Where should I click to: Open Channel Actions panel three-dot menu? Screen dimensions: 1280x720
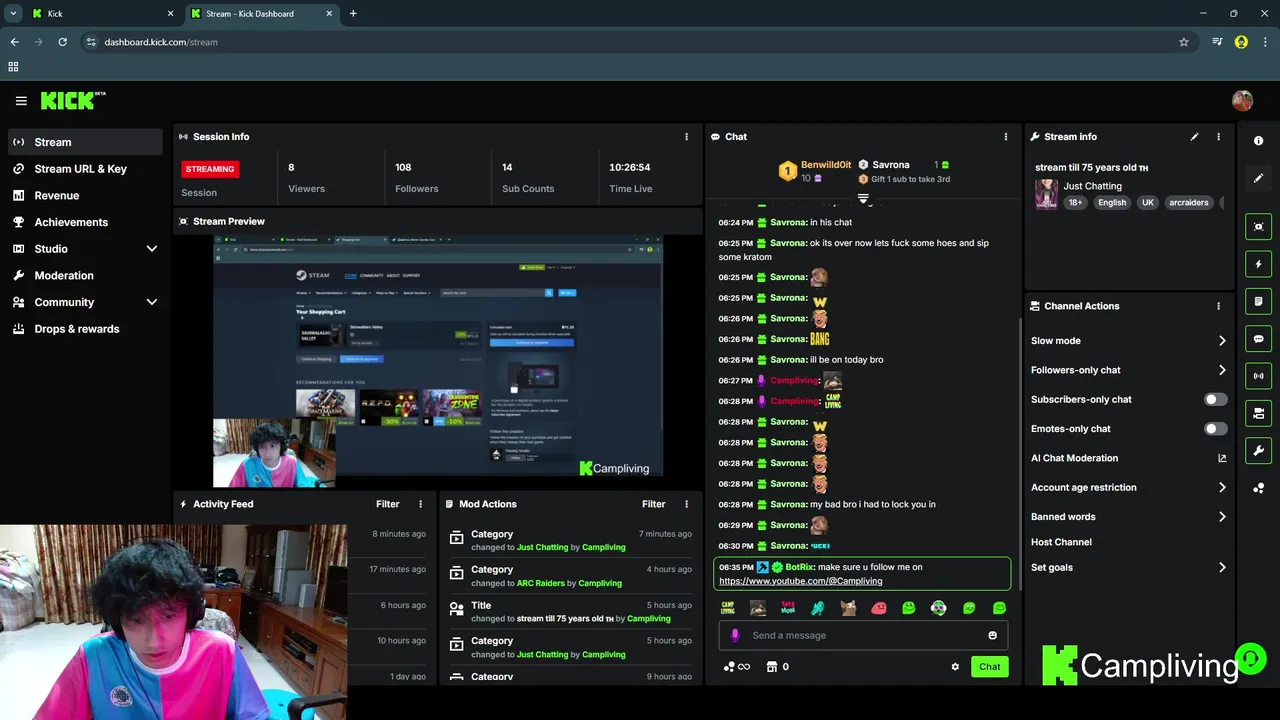click(1218, 306)
